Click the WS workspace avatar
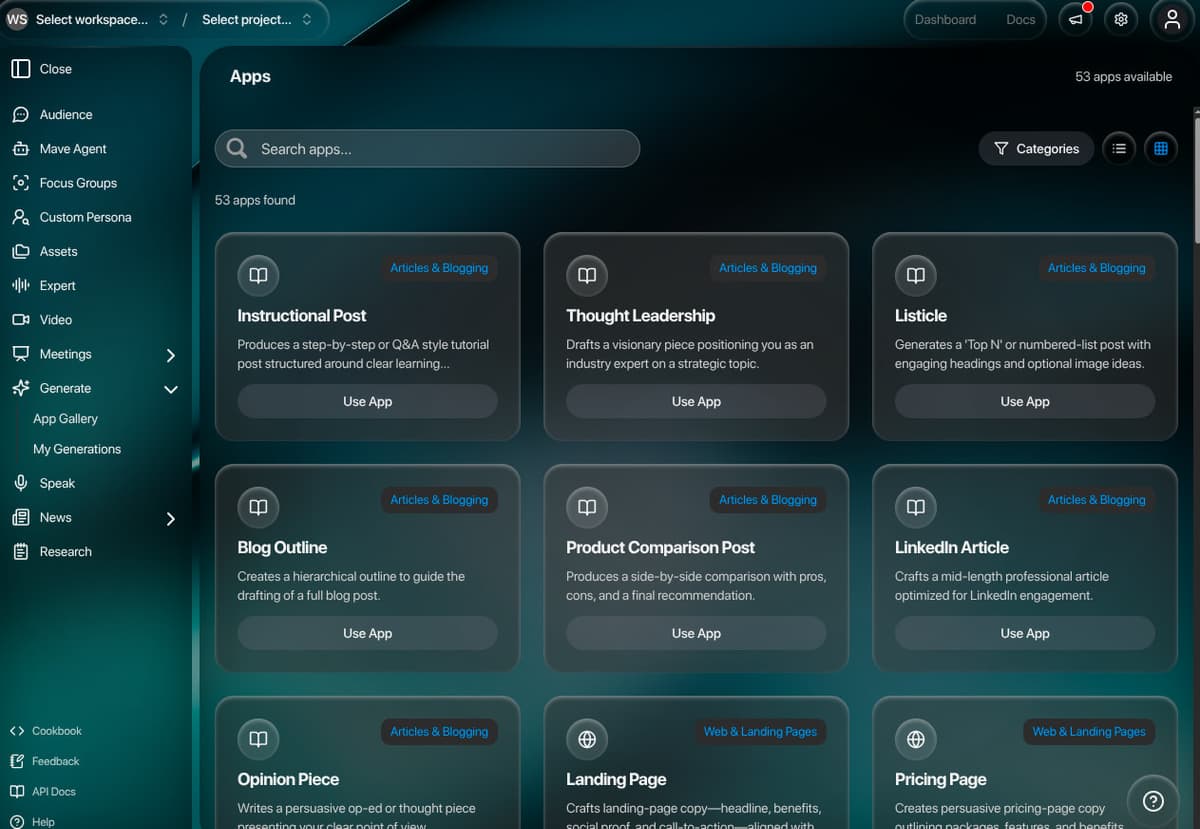 point(17,19)
